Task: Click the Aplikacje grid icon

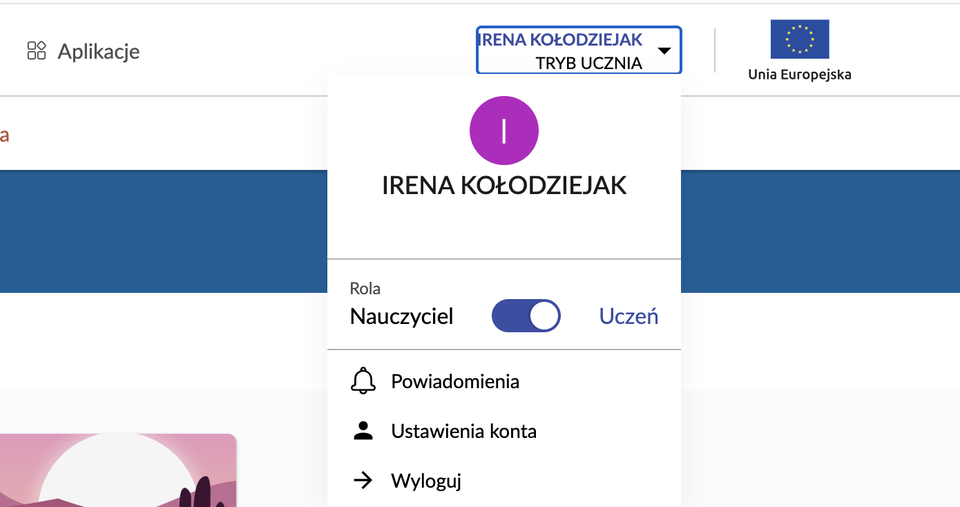Action: point(37,51)
